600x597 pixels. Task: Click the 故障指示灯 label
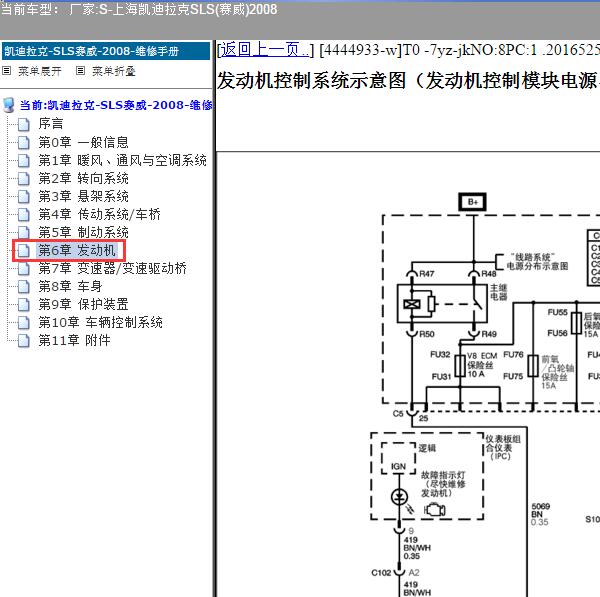[x=443, y=484]
